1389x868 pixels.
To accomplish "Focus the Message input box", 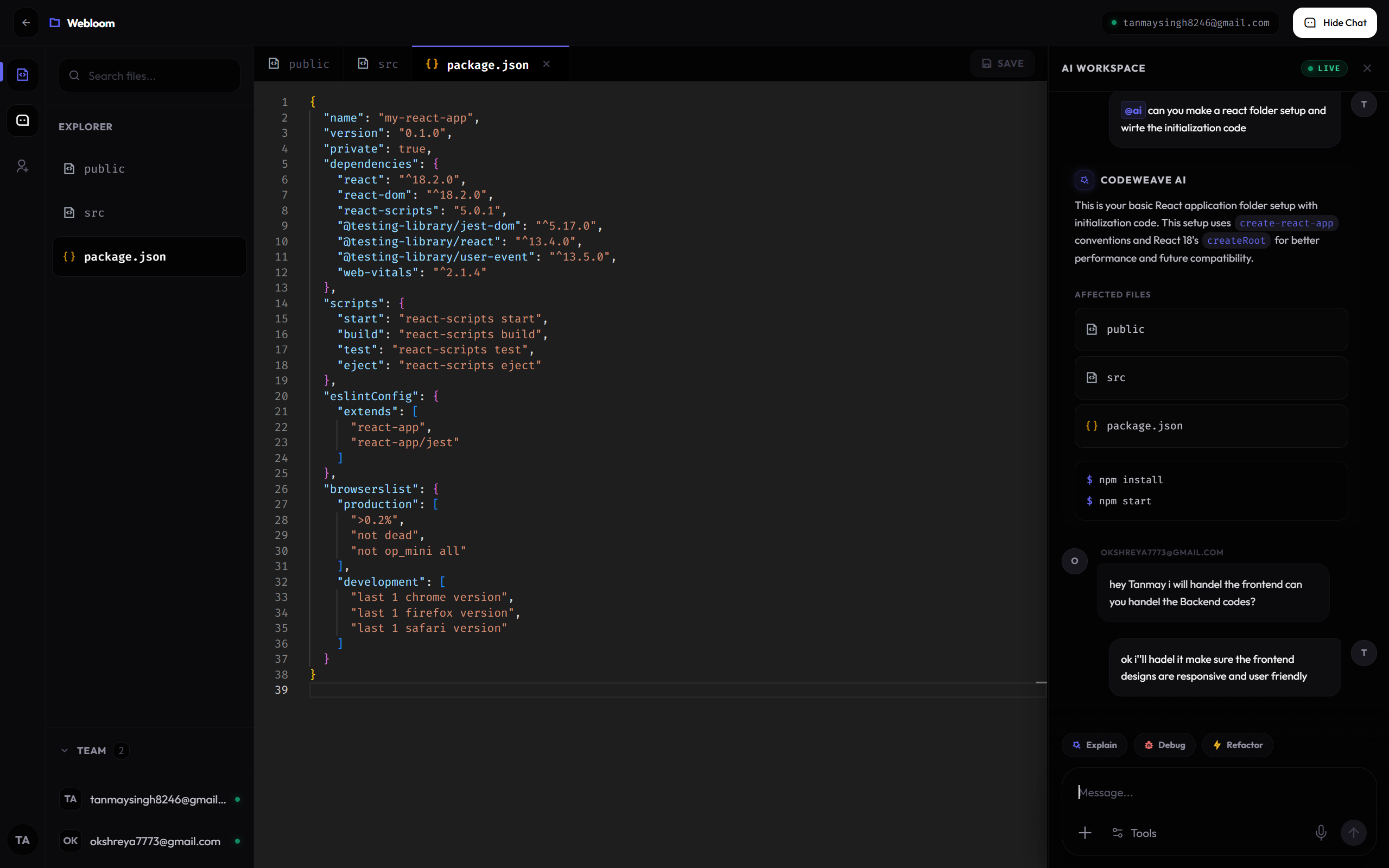I will coord(1219,793).
